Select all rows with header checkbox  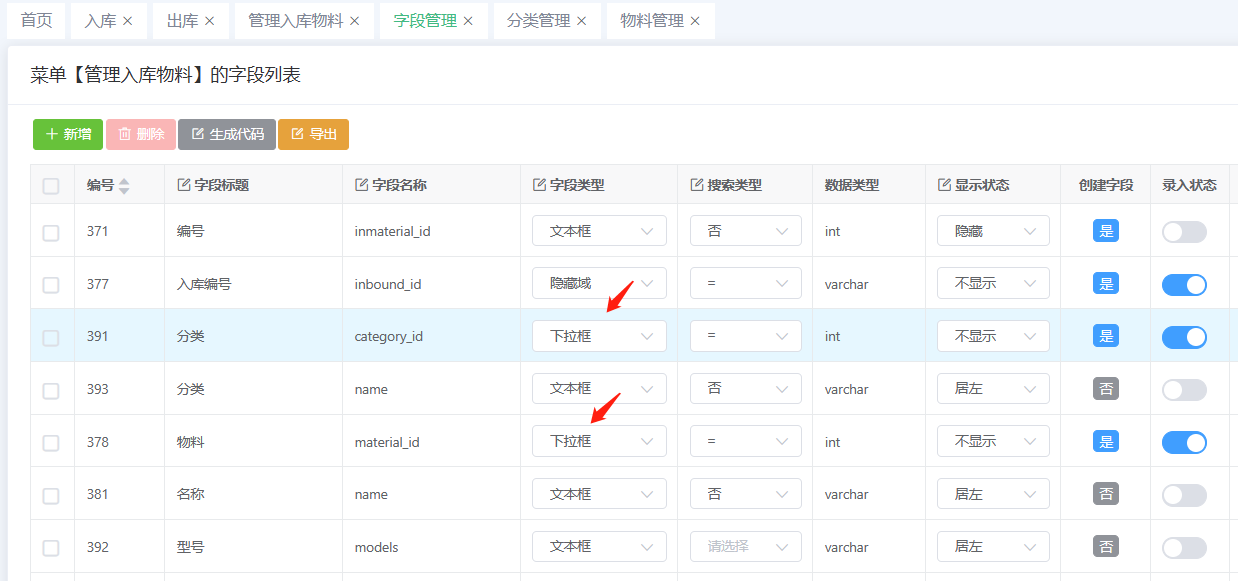pos(51,186)
